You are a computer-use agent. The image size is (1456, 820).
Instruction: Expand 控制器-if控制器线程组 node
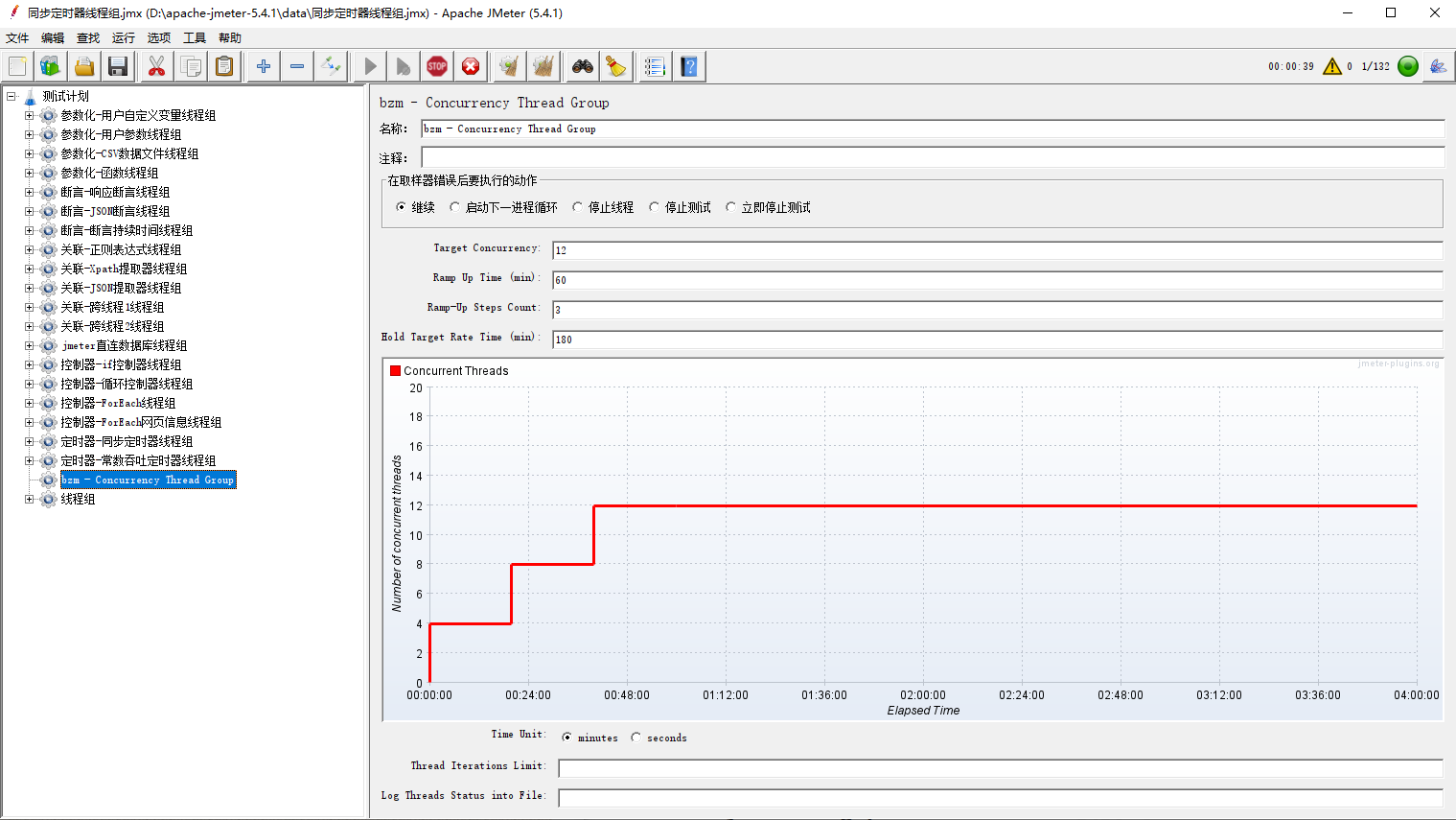pos(30,364)
